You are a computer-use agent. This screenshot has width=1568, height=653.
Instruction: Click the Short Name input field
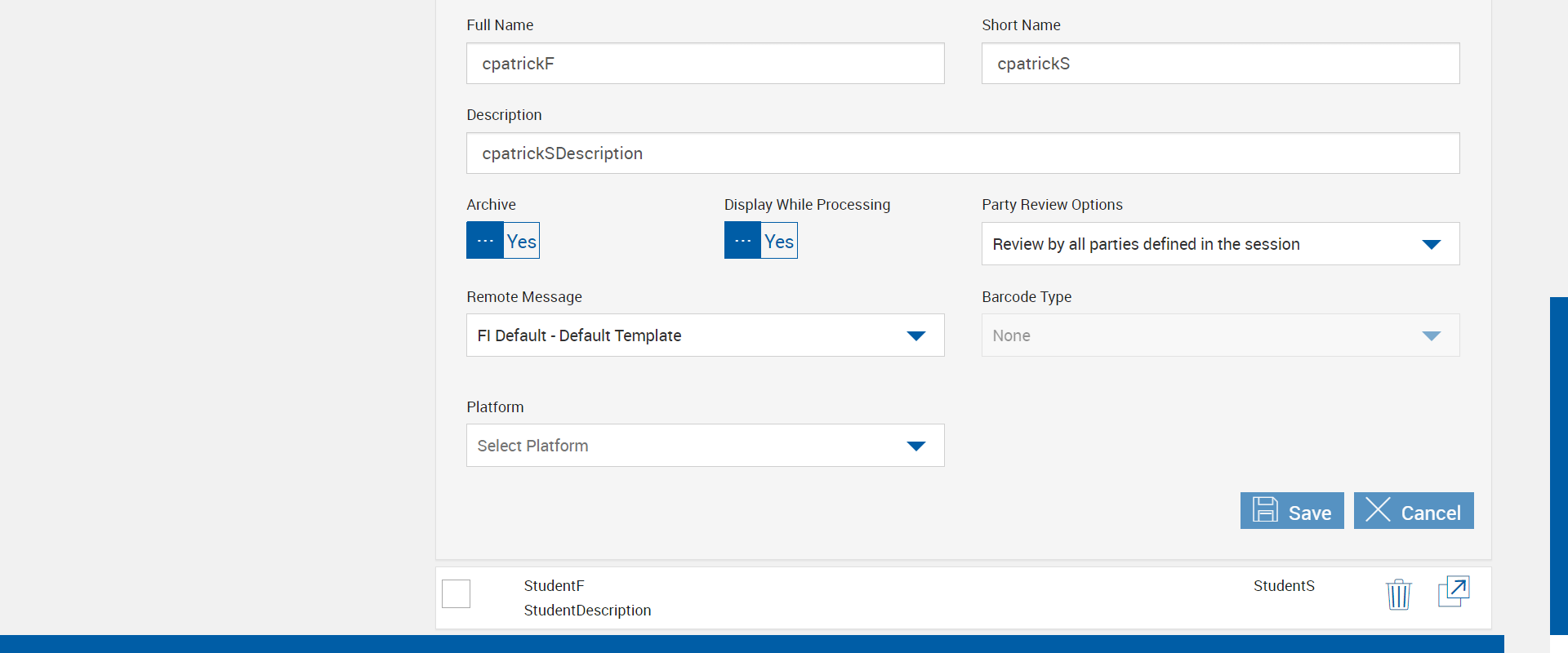[1220, 64]
